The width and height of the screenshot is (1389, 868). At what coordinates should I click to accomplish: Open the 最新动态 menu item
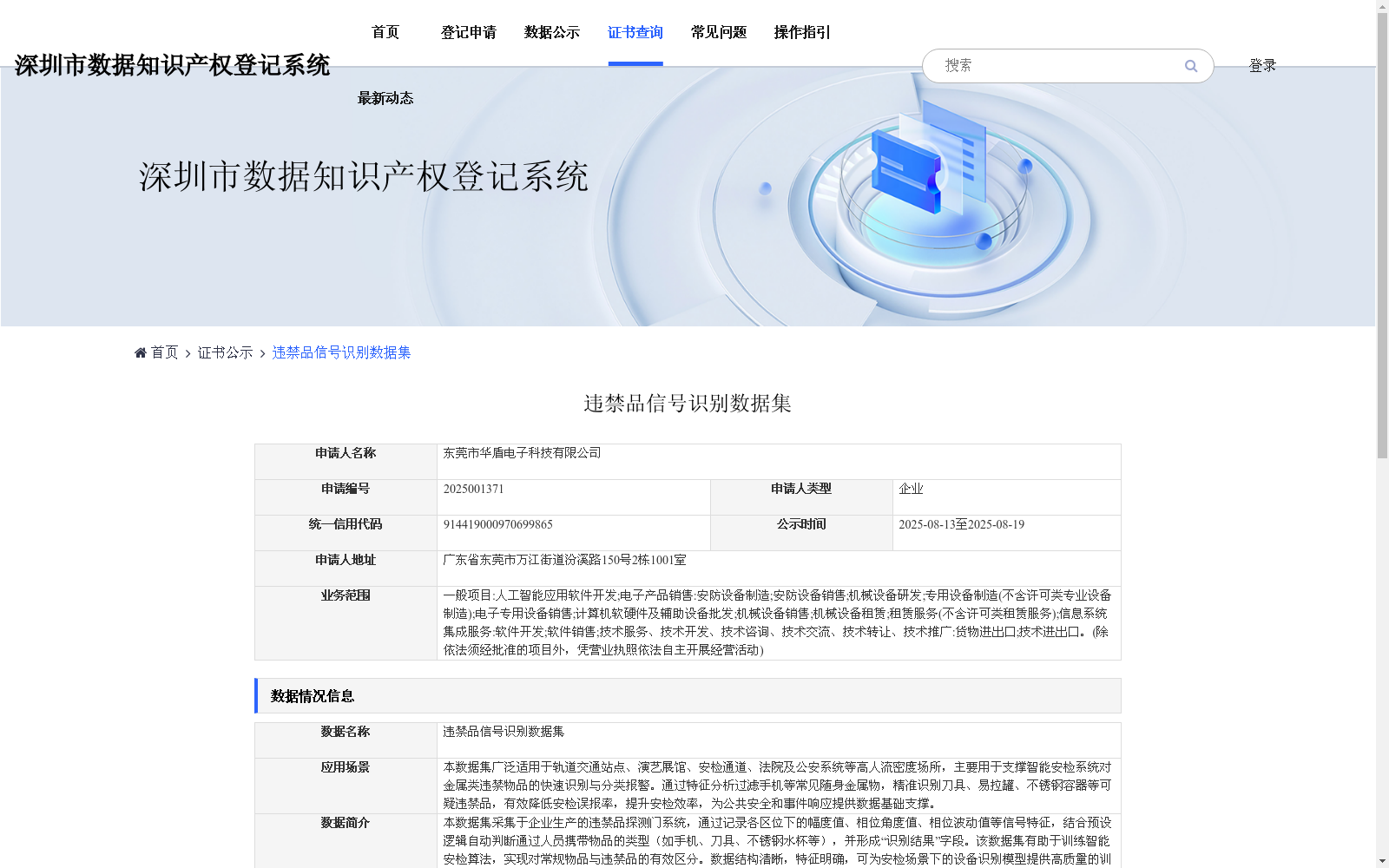click(385, 98)
